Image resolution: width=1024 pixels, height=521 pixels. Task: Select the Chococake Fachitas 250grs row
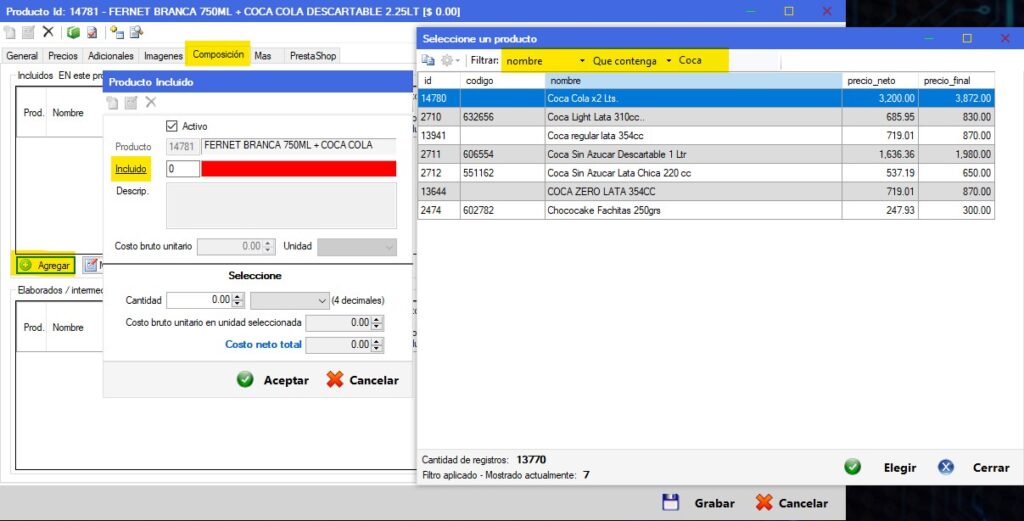706,210
